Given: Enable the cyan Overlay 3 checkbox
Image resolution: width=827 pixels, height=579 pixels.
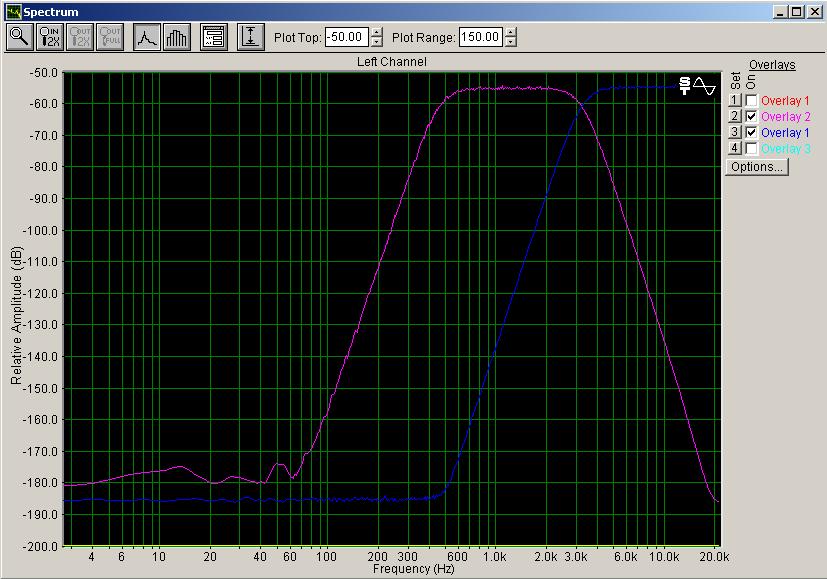Looking at the screenshot, I should 752,149.
